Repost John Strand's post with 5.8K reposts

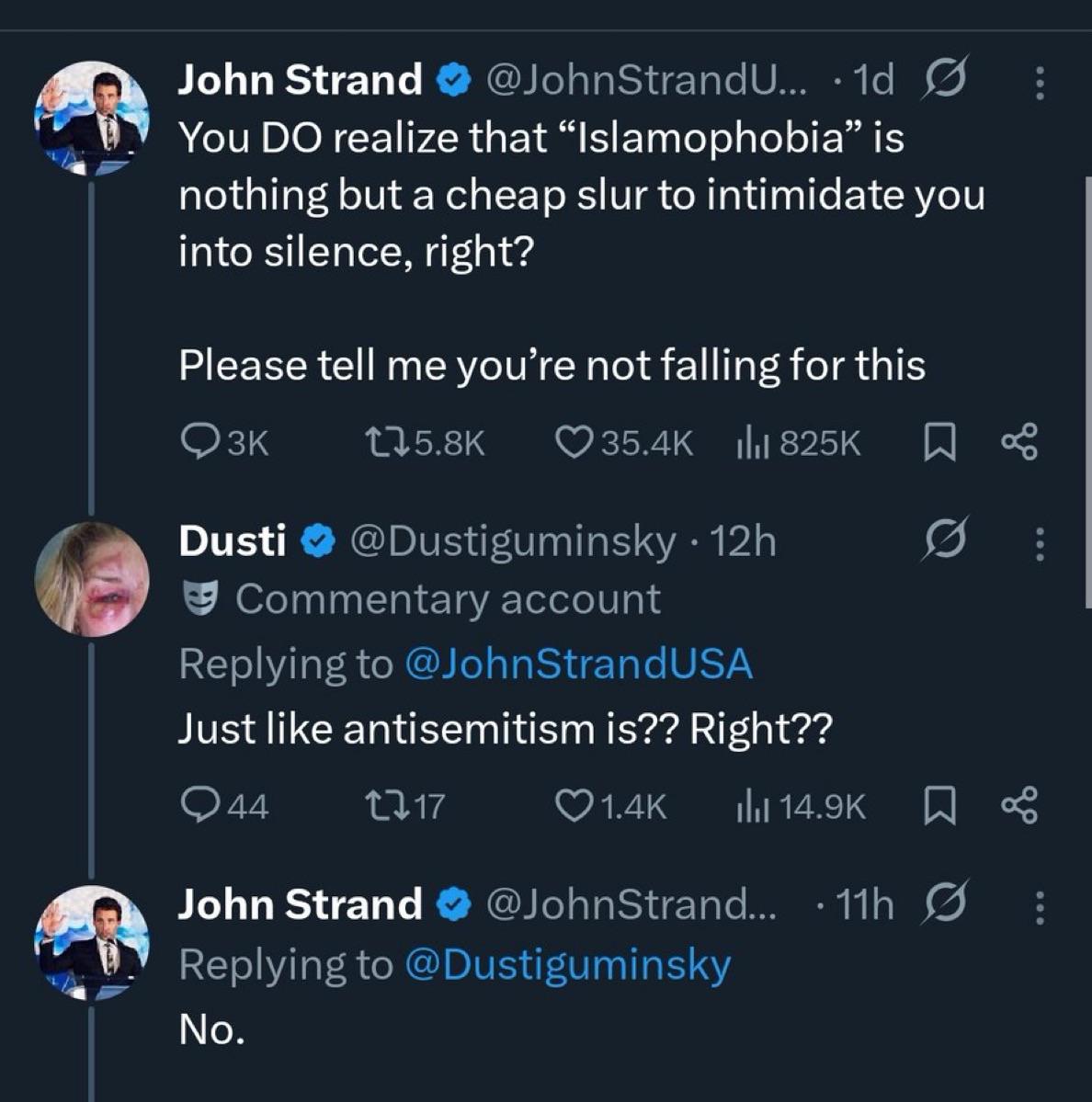coord(426,443)
